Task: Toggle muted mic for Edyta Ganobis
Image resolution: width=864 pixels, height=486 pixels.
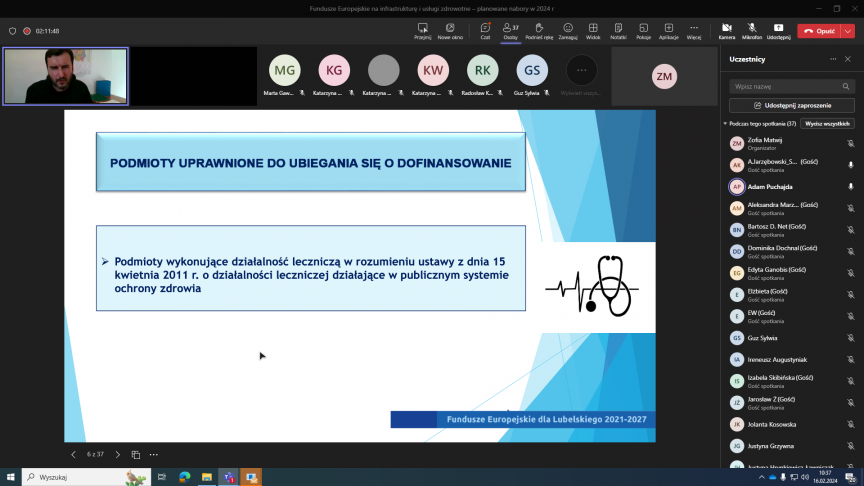Action: pyautogui.click(x=851, y=273)
